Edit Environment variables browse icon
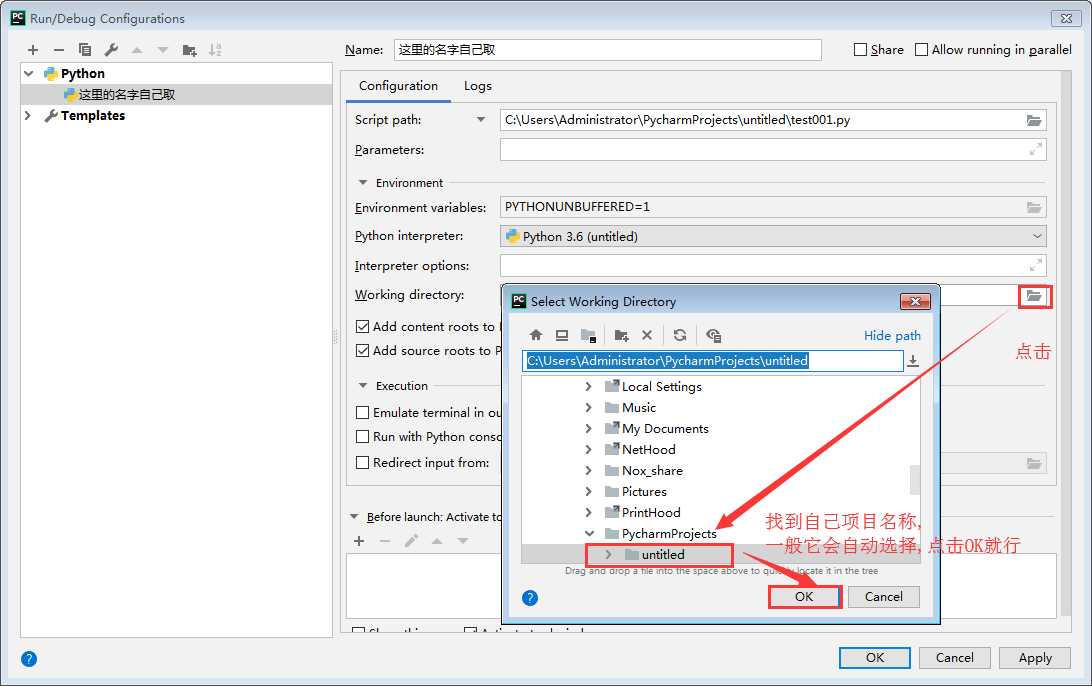 pos(1034,208)
